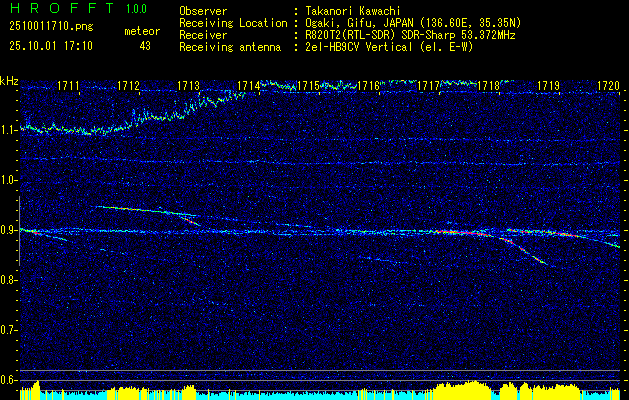Viewport: 629px width, 400px height.
Task: Click the kHz unit label
Action: click(x=10, y=80)
